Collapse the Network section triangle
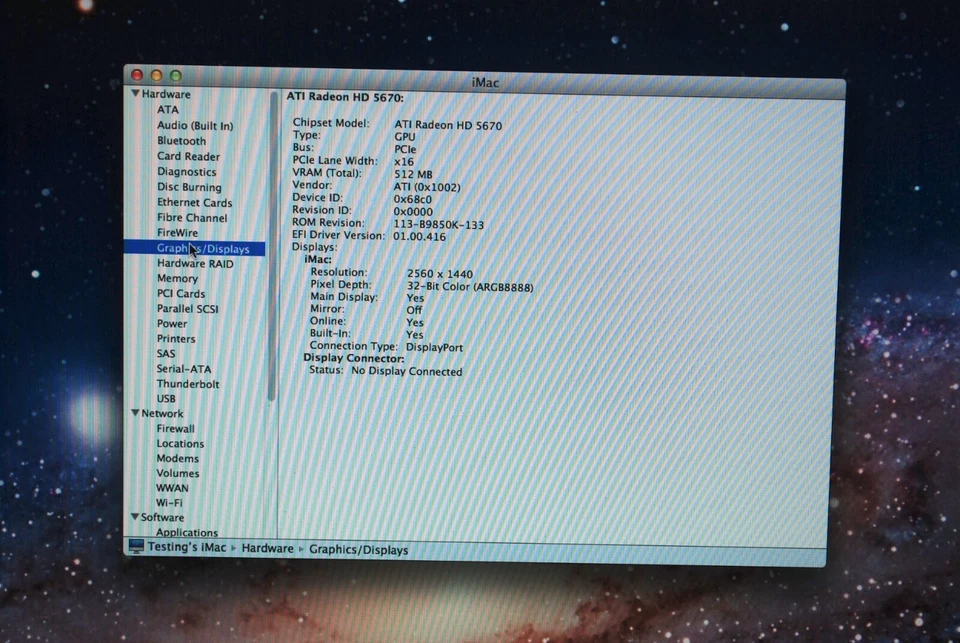960x643 pixels. click(x=135, y=413)
